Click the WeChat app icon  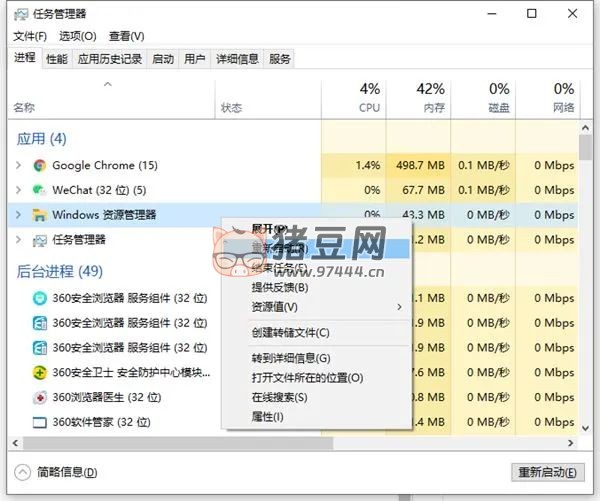(39, 190)
